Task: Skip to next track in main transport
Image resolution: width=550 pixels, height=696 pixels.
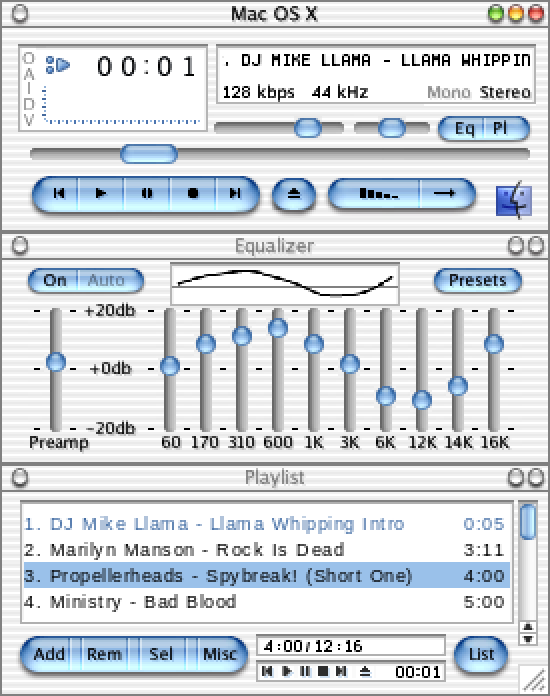Action: click(237, 194)
